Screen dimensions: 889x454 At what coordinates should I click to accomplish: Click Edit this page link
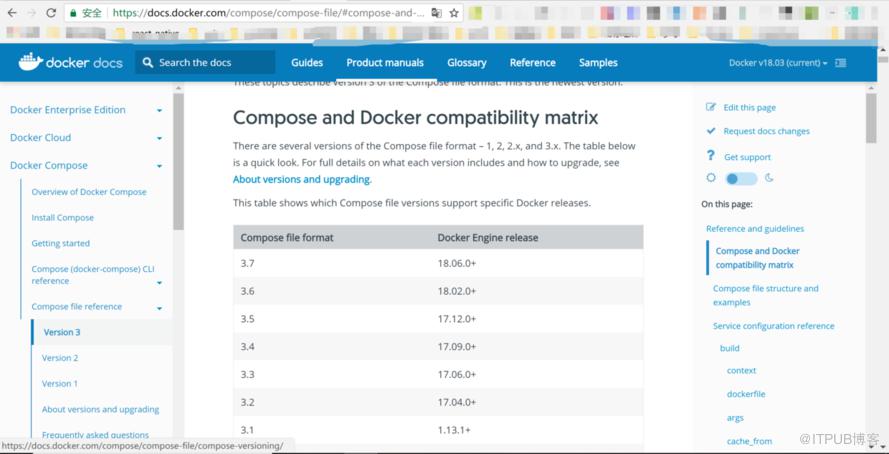(750, 108)
